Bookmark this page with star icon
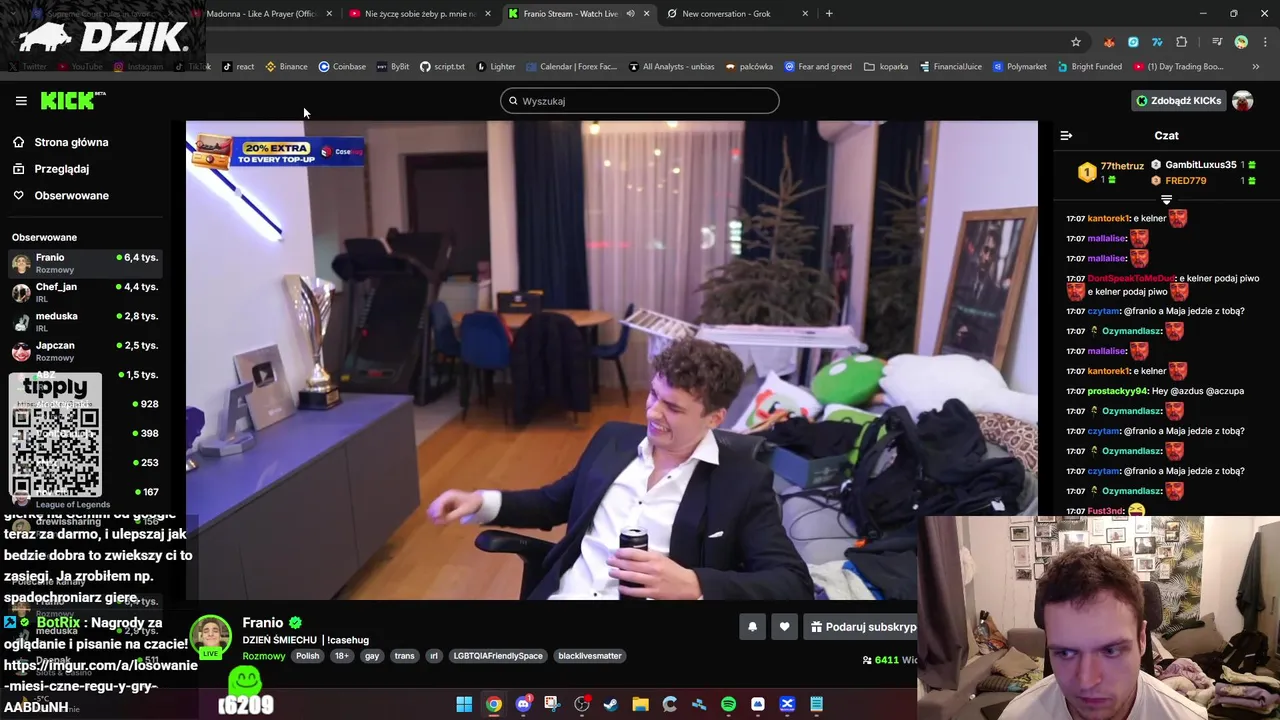1280x720 pixels. (1076, 42)
